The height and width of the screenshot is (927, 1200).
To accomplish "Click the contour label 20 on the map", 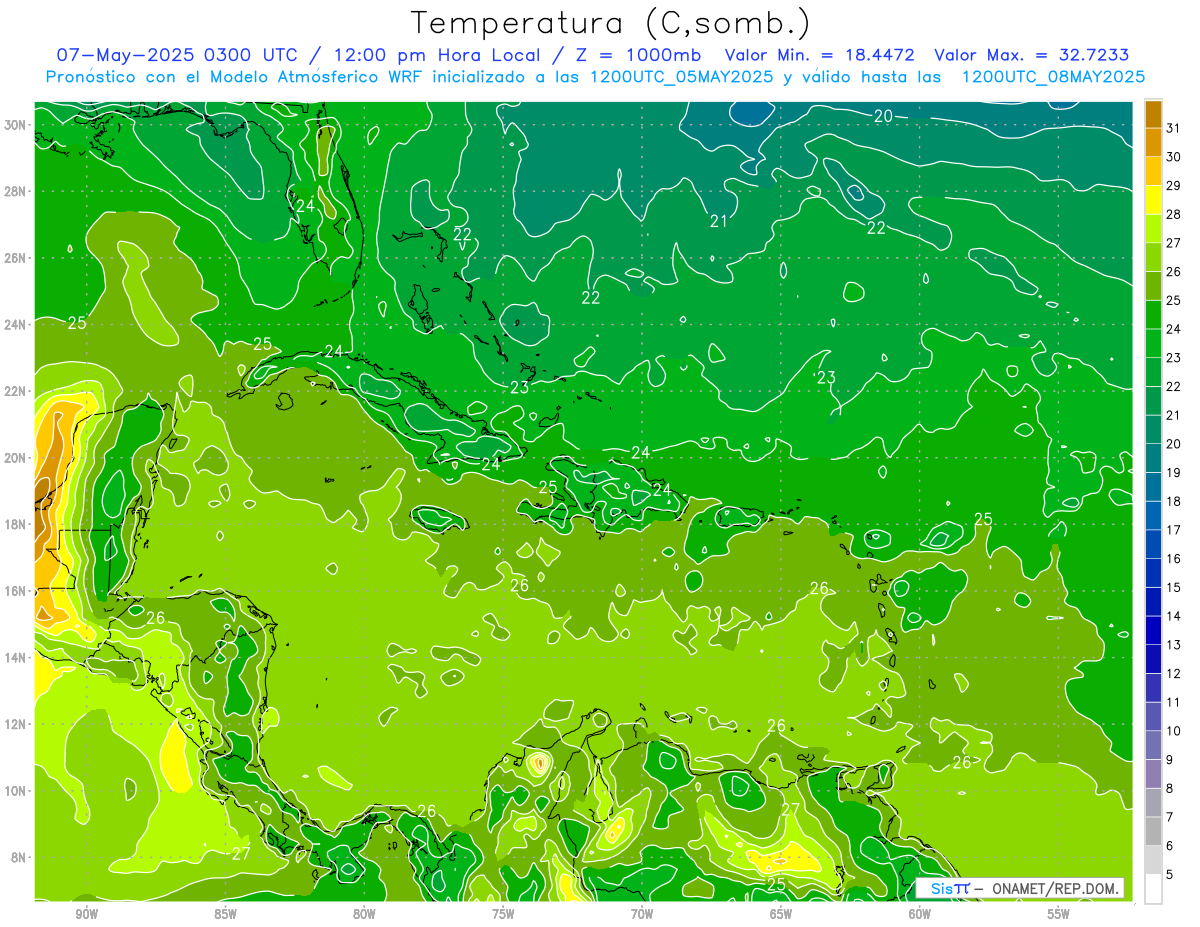I will [883, 116].
